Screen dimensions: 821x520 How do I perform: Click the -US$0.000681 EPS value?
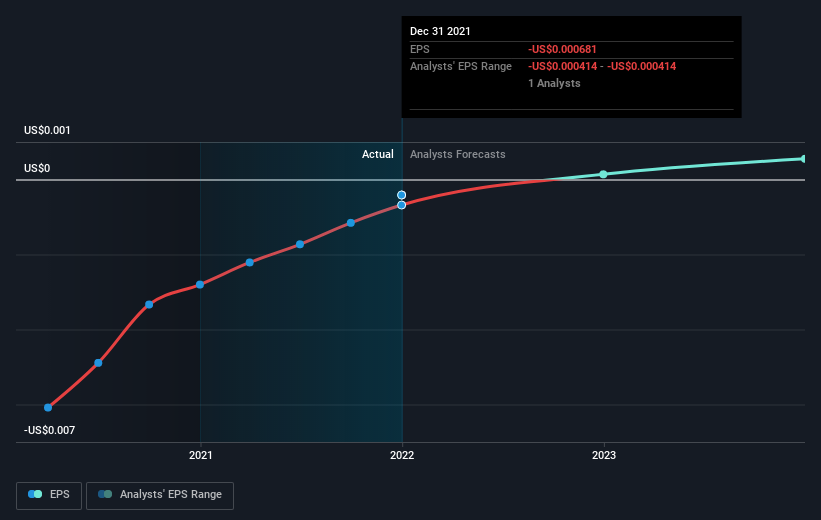(562, 49)
